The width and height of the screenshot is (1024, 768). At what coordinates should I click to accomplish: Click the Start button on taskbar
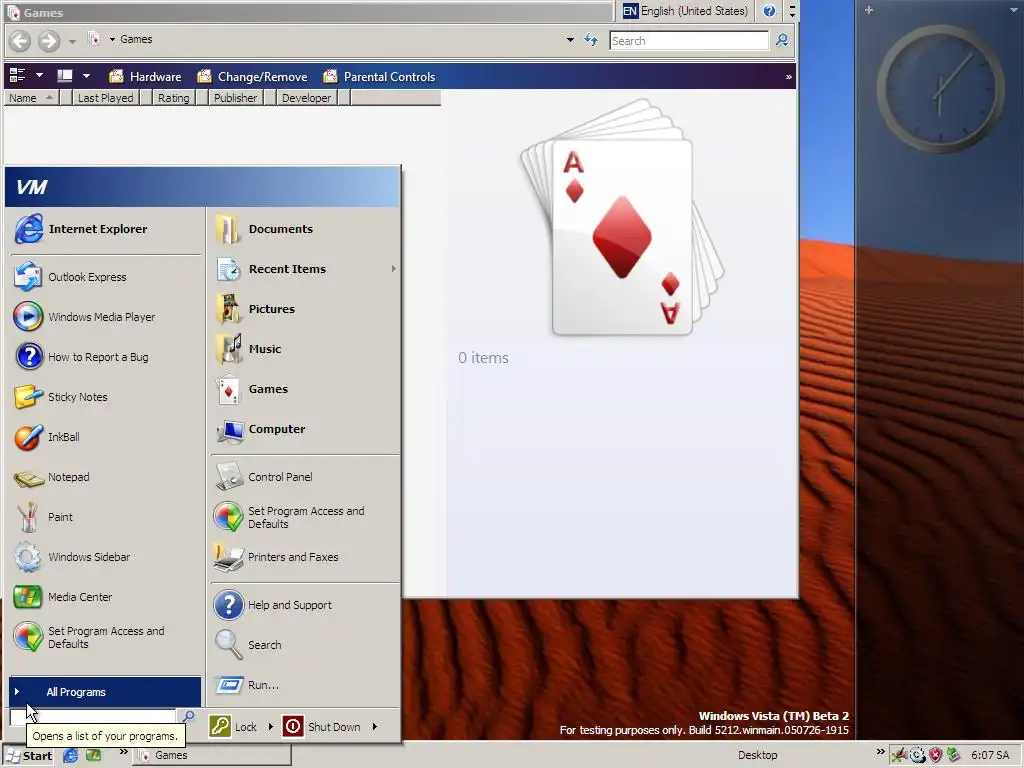coord(29,756)
